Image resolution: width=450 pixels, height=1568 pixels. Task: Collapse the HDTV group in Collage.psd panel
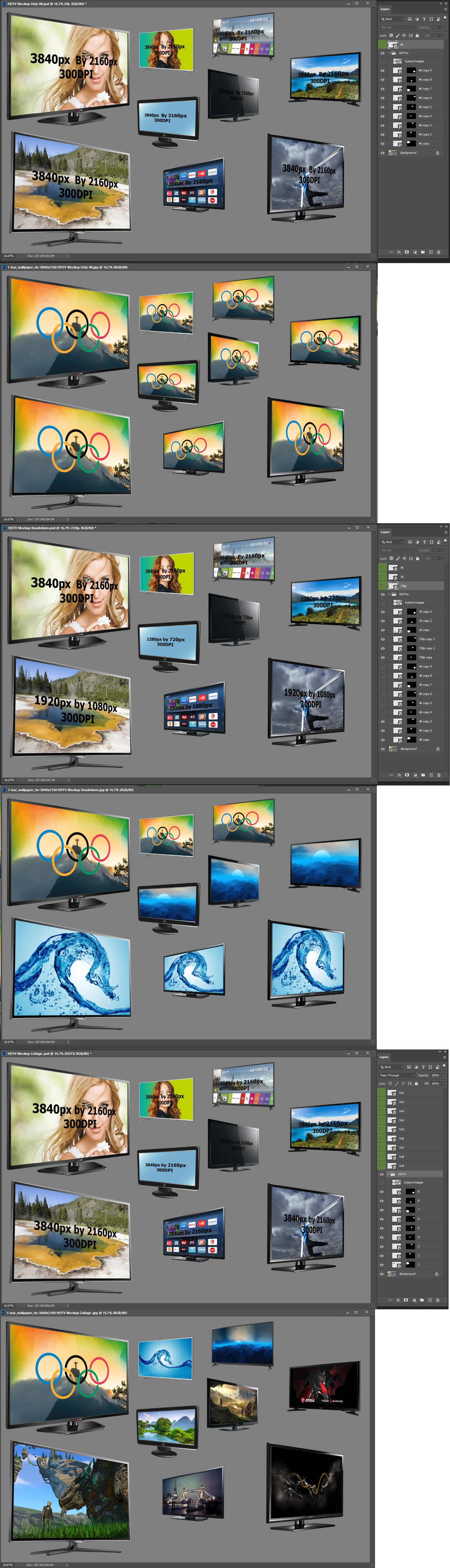pyautogui.click(x=389, y=1174)
